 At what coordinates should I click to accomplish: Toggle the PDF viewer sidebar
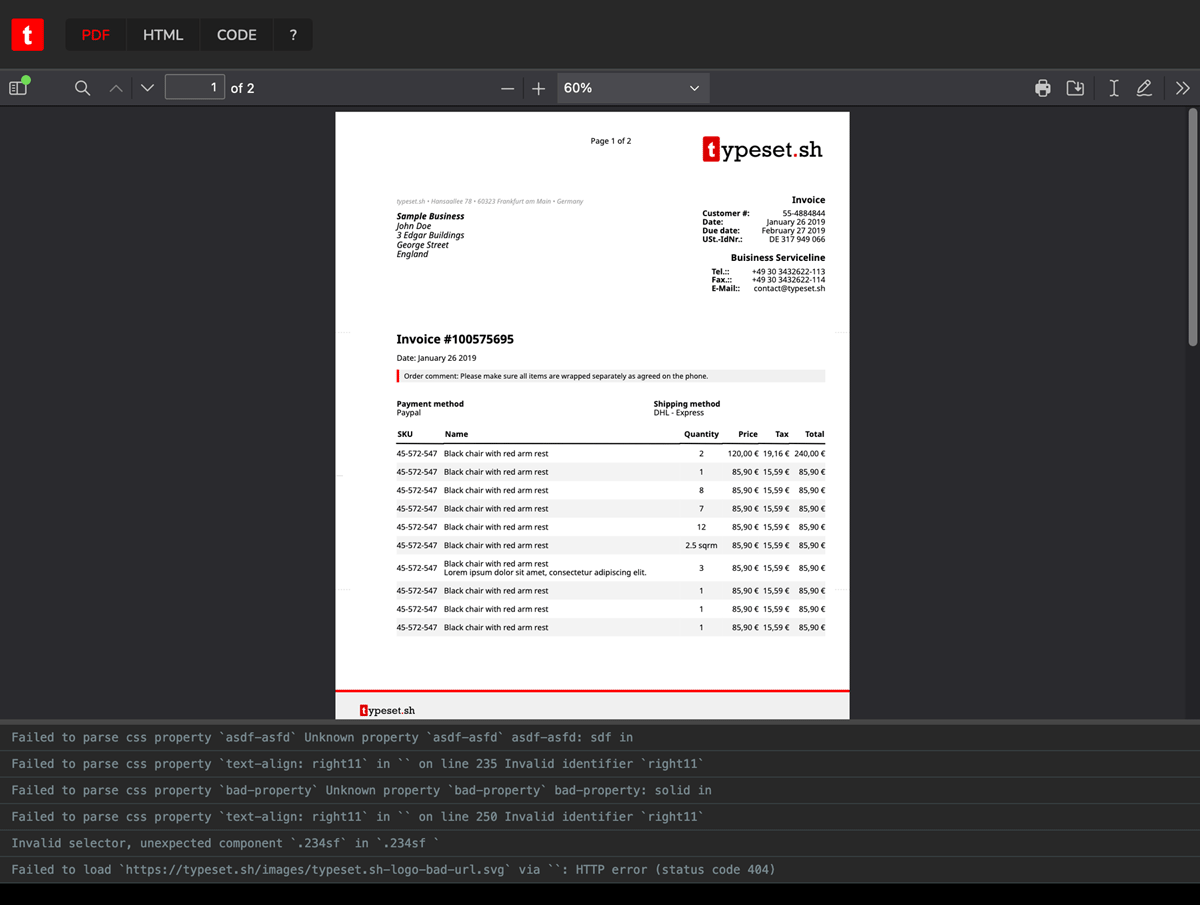pos(19,88)
